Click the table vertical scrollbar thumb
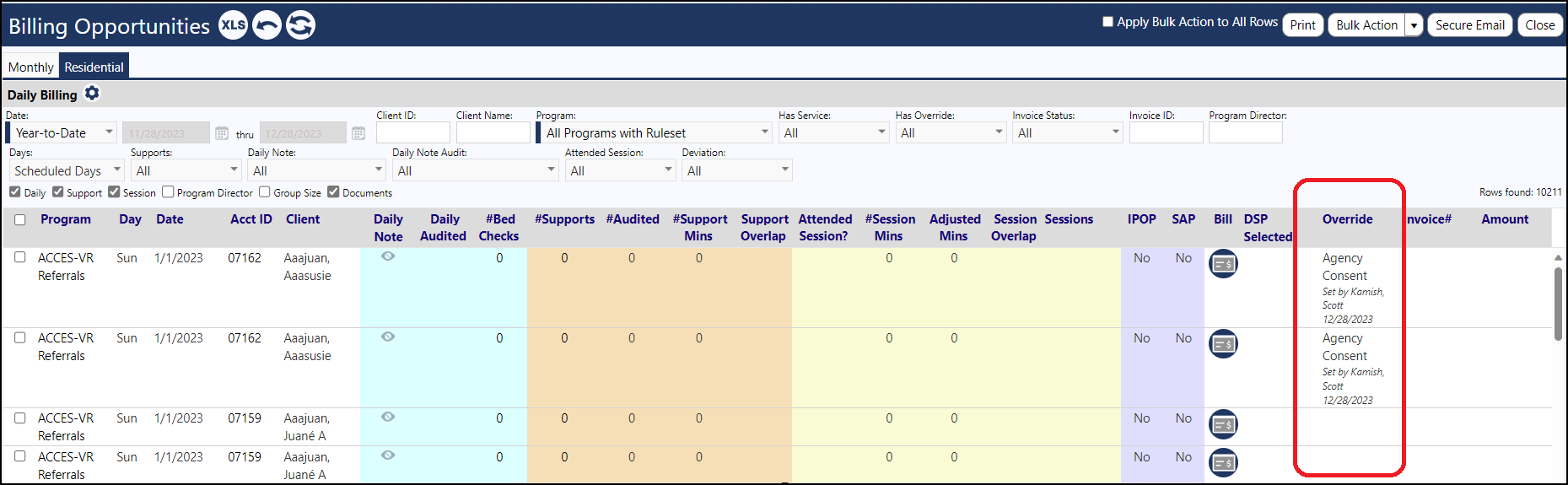 [1558, 304]
